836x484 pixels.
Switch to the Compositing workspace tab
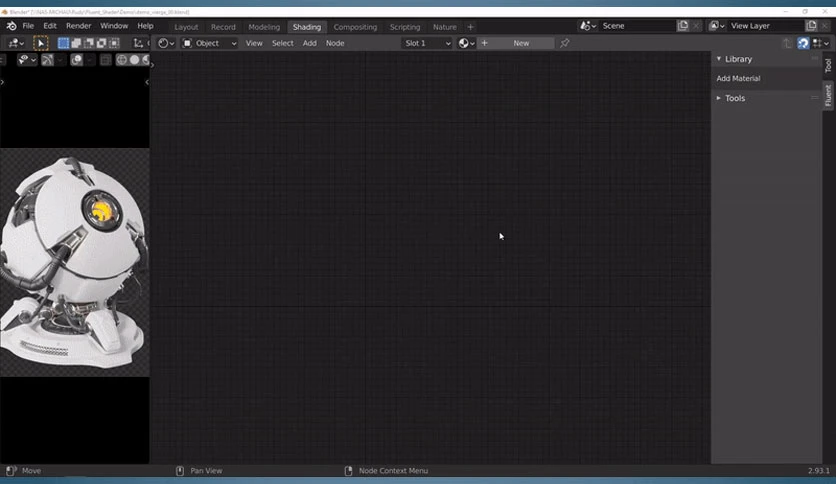[x=355, y=27]
